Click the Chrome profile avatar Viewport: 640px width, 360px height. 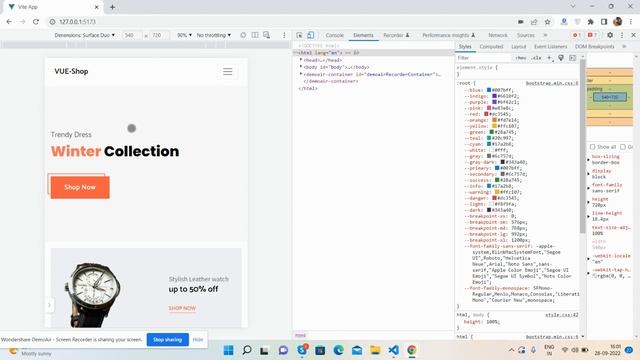tap(618, 22)
